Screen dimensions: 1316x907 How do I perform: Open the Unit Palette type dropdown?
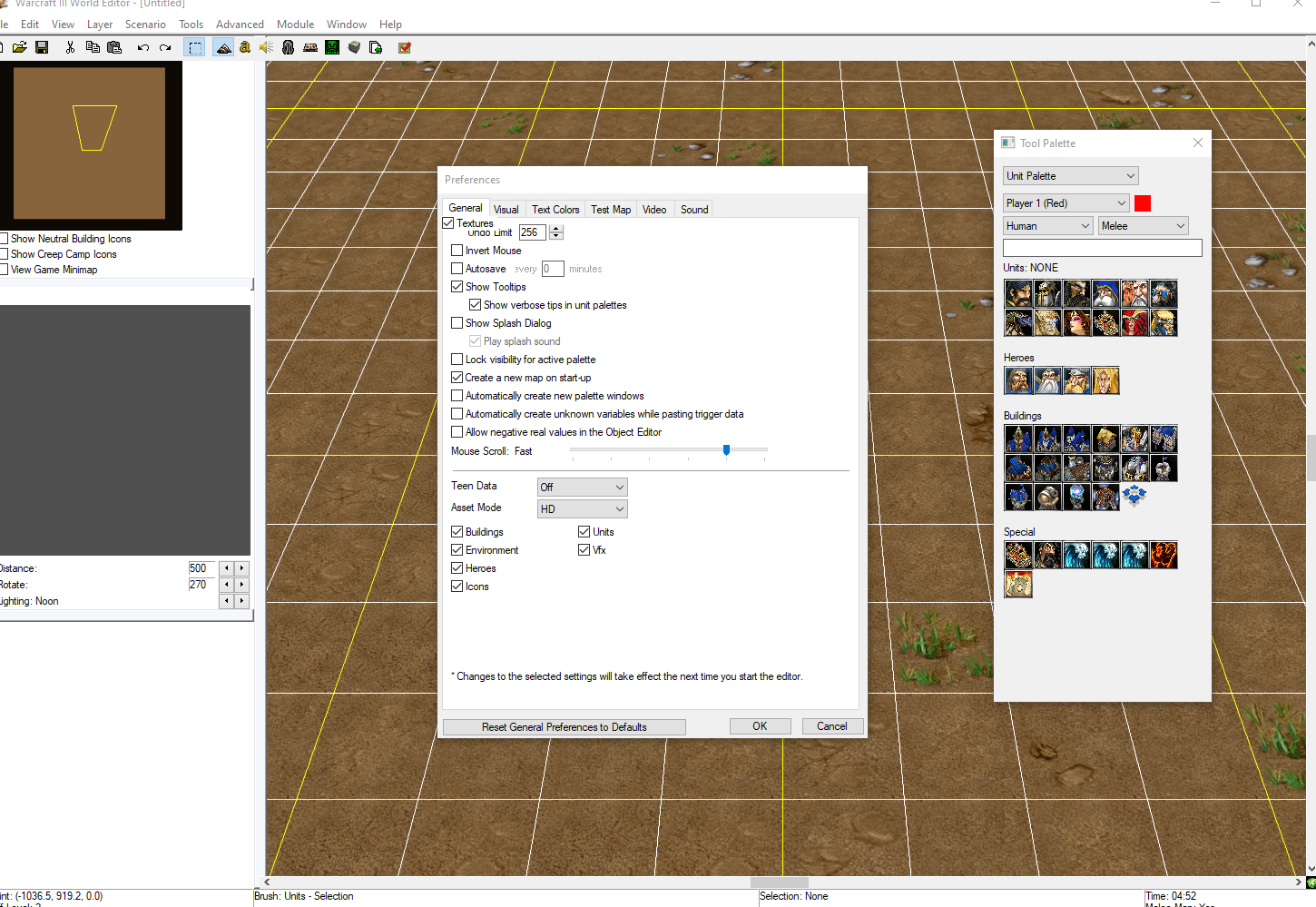point(1071,176)
